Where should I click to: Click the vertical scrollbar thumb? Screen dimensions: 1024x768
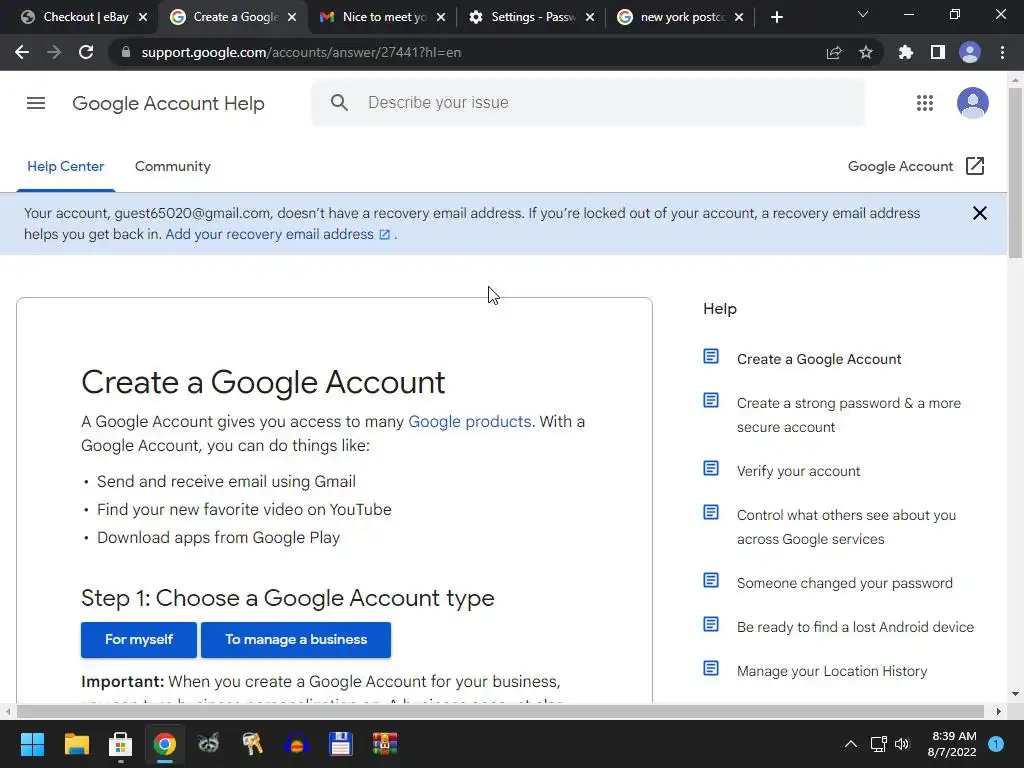1015,173
